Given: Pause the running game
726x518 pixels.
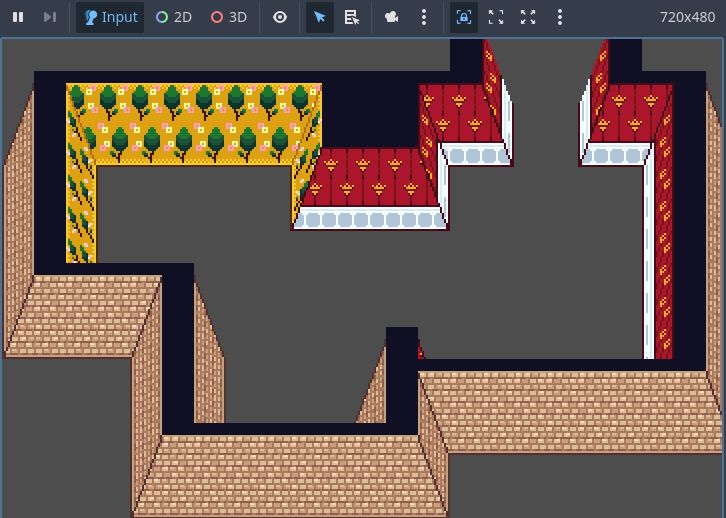Looking at the screenshot, I should [18, 17].
